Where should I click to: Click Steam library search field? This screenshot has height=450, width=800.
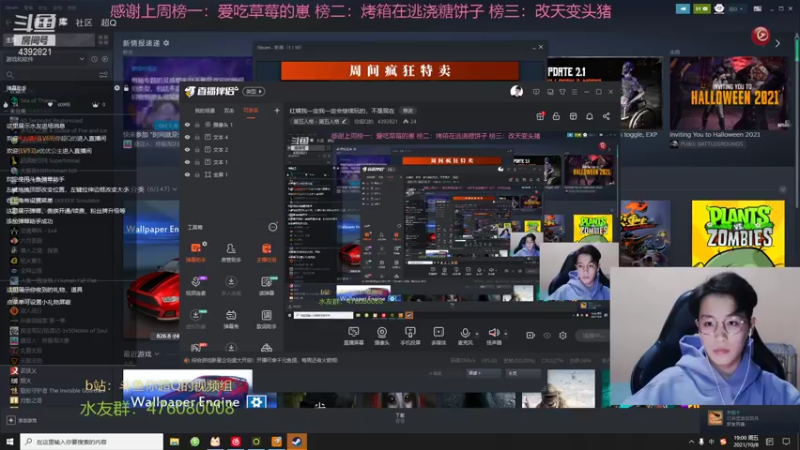click(x=51, y=75)
